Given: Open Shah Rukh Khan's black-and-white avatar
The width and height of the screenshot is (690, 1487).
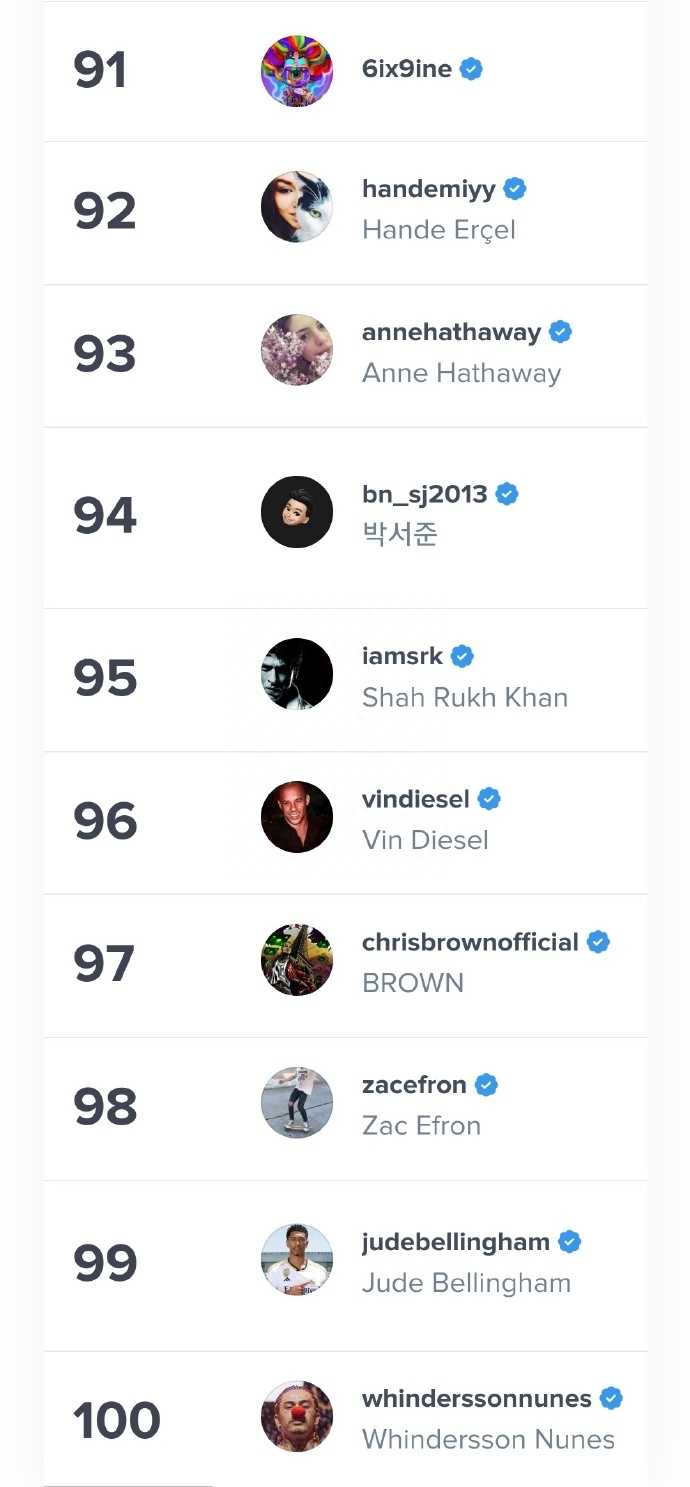Looking at the screenshot, I should point(297,674).
